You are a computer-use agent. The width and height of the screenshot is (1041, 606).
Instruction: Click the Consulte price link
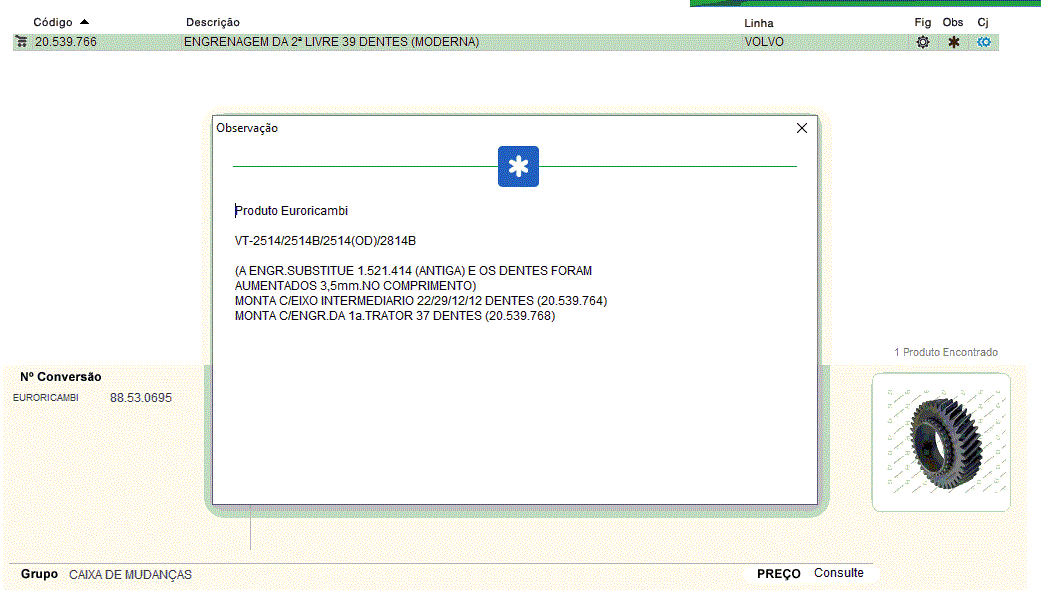(x=838, y=573)
